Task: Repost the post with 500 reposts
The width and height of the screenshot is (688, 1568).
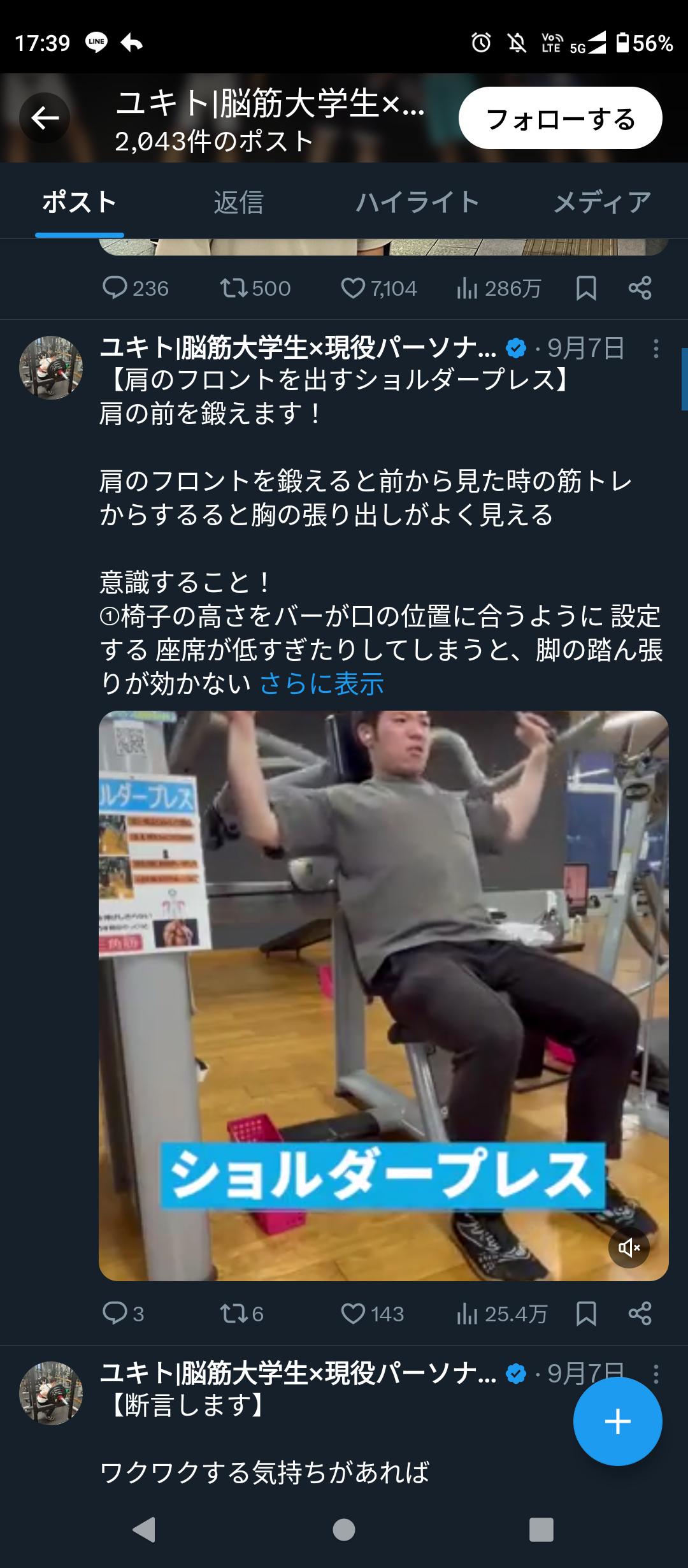Action: pyautogui.click(x=255, y=289)
